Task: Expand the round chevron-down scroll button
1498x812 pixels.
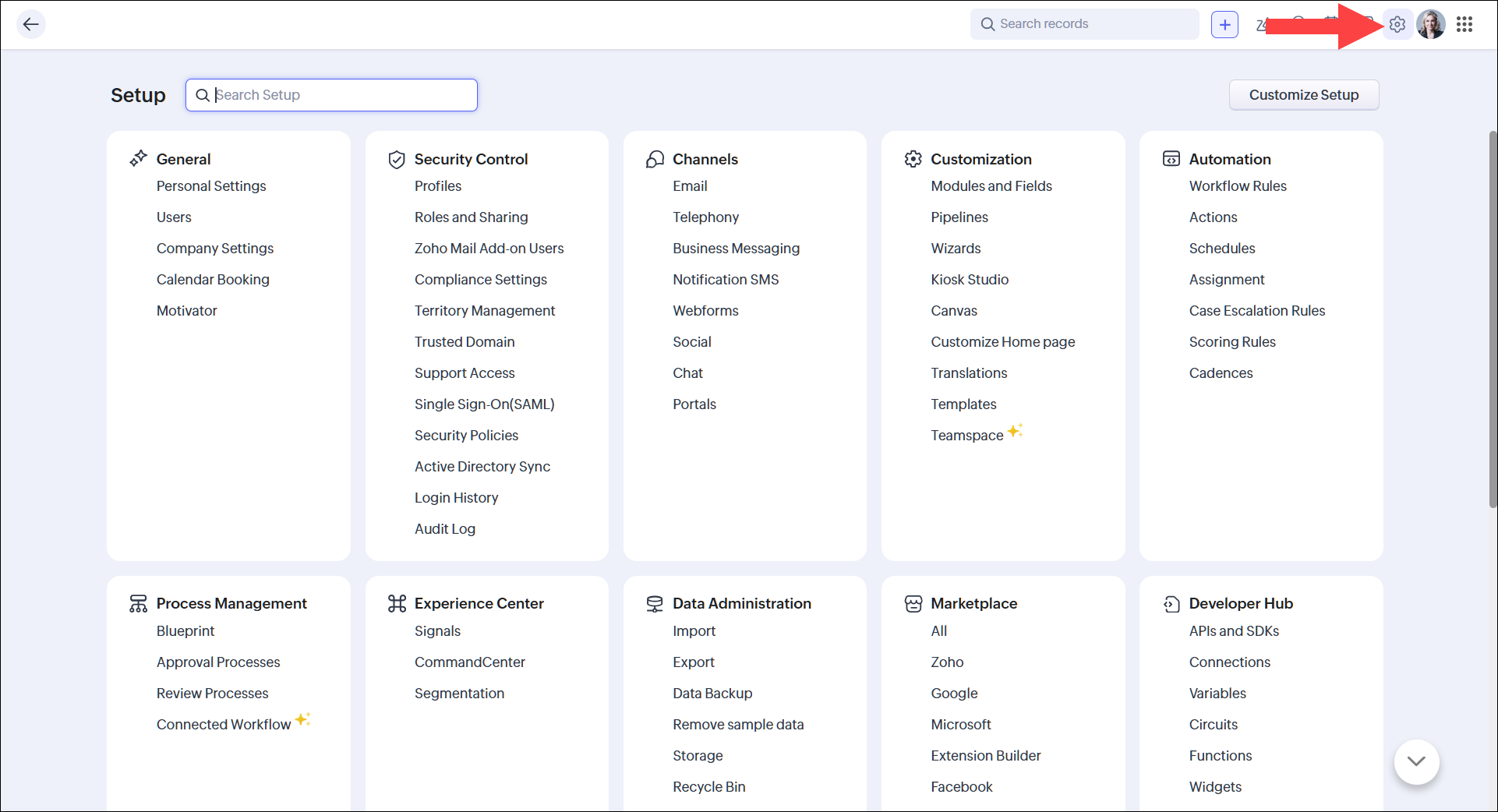Action: [x=1416, y=761]
